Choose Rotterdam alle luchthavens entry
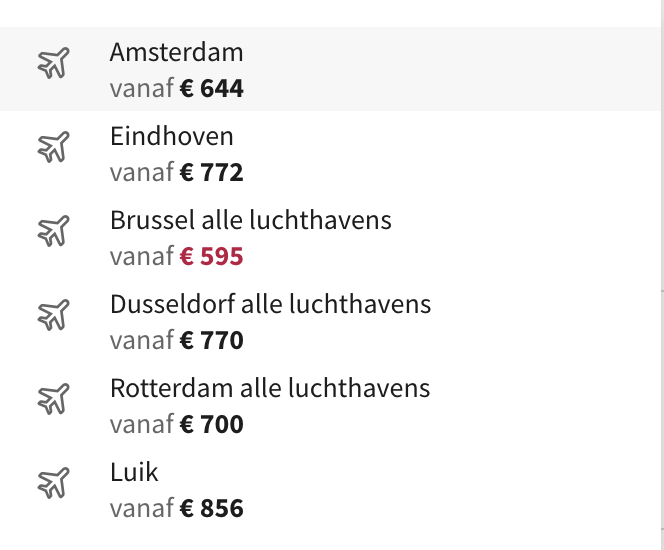The image size is (664, 550). coord(270,388)
